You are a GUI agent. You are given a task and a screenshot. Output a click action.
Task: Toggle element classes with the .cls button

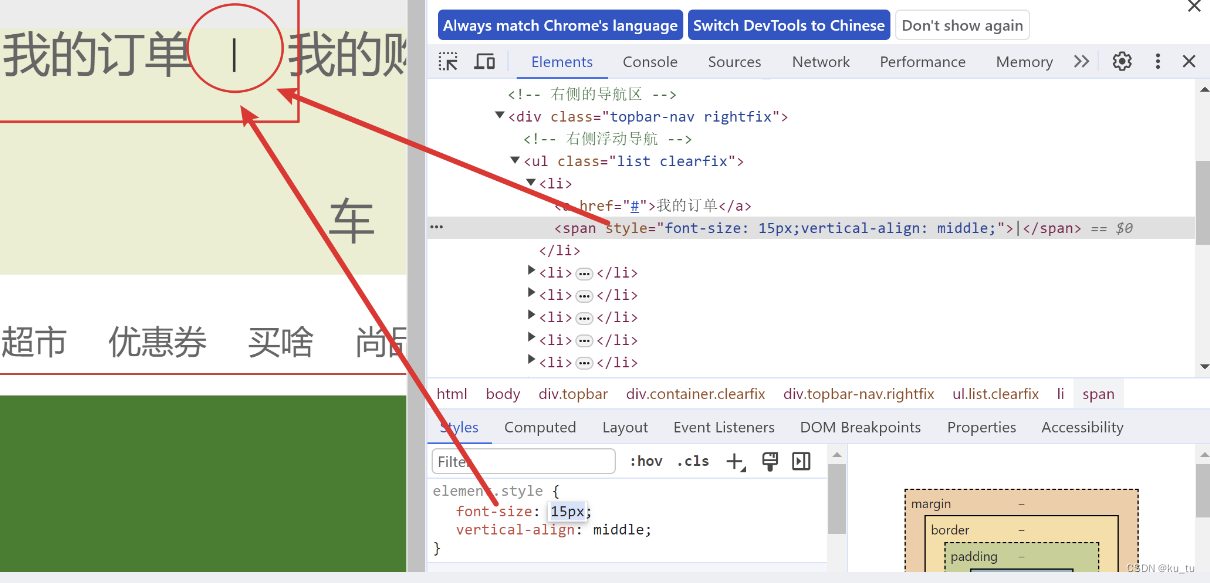[692, 461]
